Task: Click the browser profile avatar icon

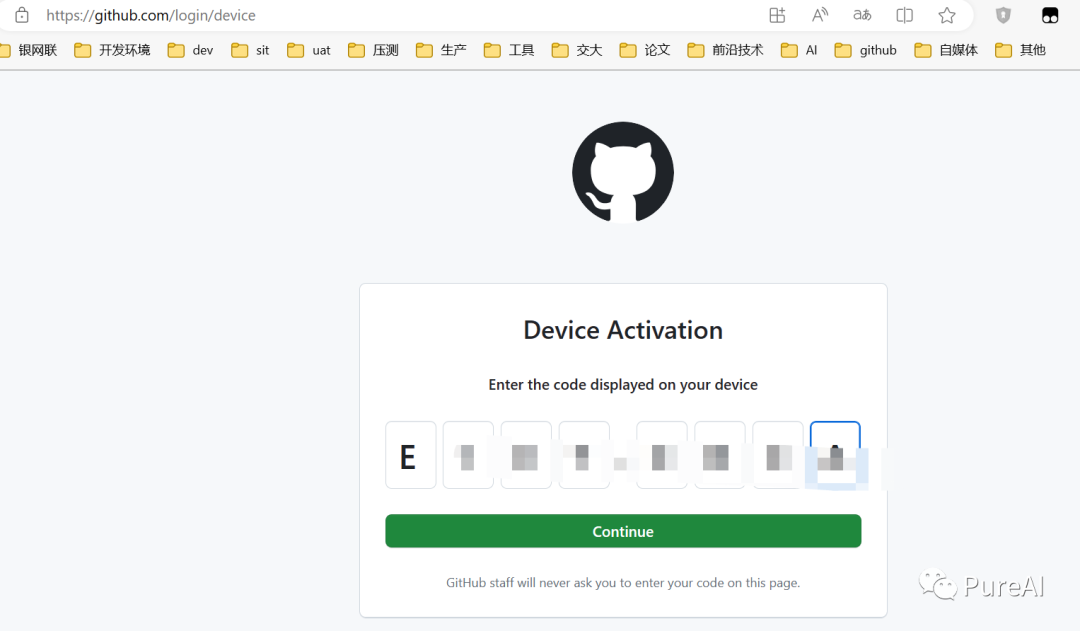Action: tap(1049, 15)
